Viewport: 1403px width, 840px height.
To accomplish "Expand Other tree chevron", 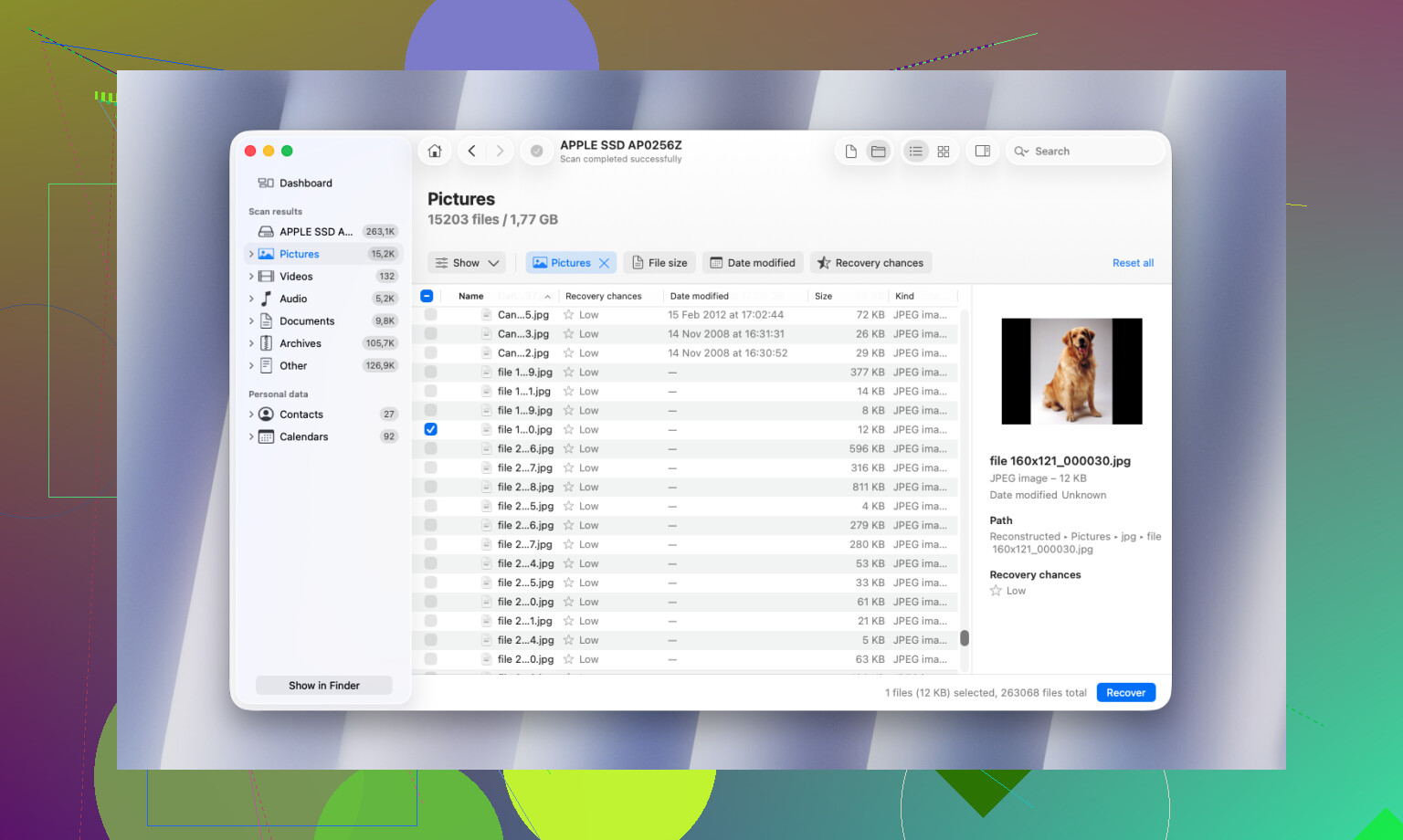I will [x=251, y=365].
